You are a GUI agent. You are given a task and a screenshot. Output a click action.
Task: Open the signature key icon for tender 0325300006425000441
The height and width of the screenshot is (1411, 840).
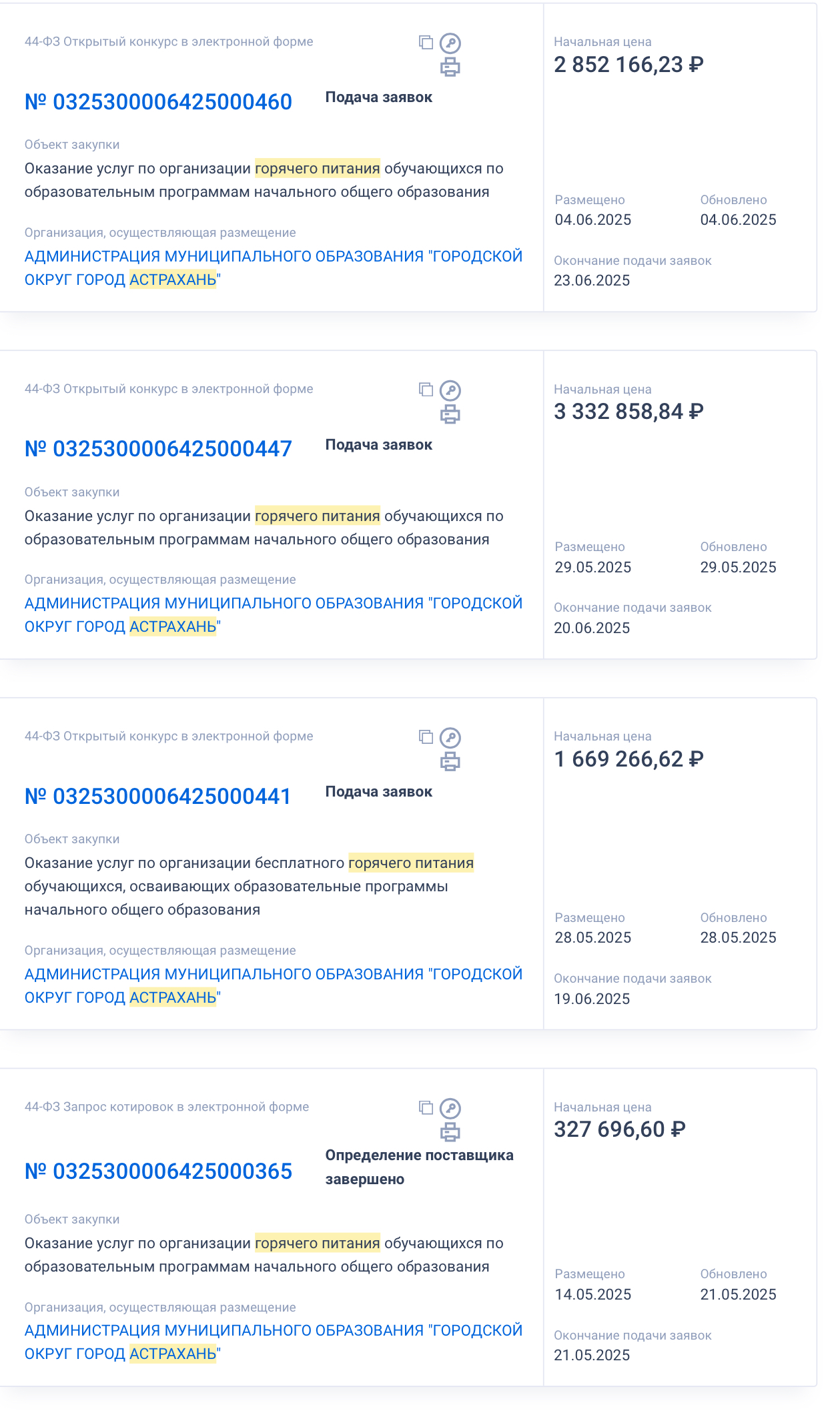[450, 738]
